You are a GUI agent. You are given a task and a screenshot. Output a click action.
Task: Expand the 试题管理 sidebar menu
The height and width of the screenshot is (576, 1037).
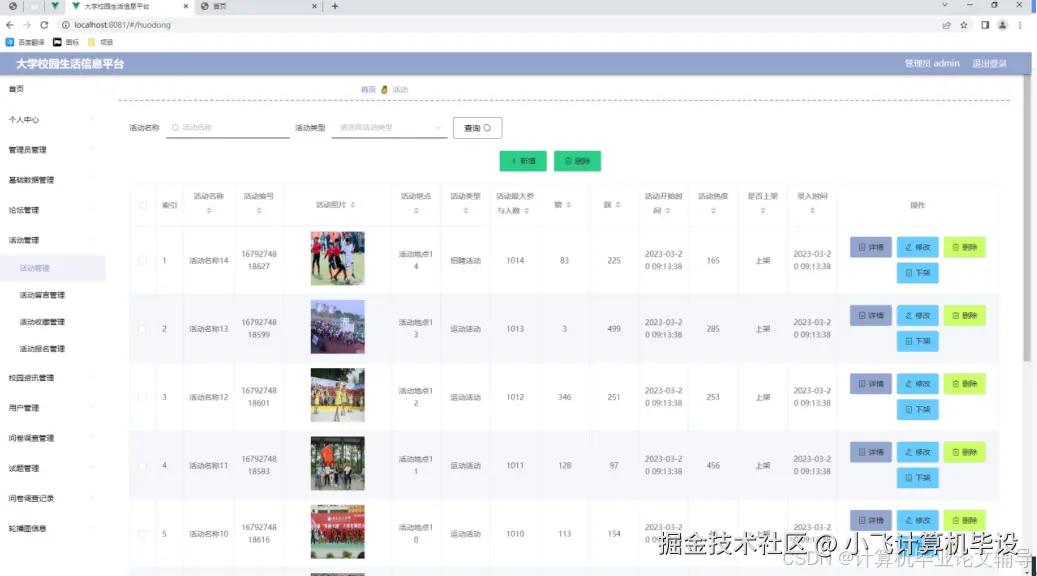point(52,468)
